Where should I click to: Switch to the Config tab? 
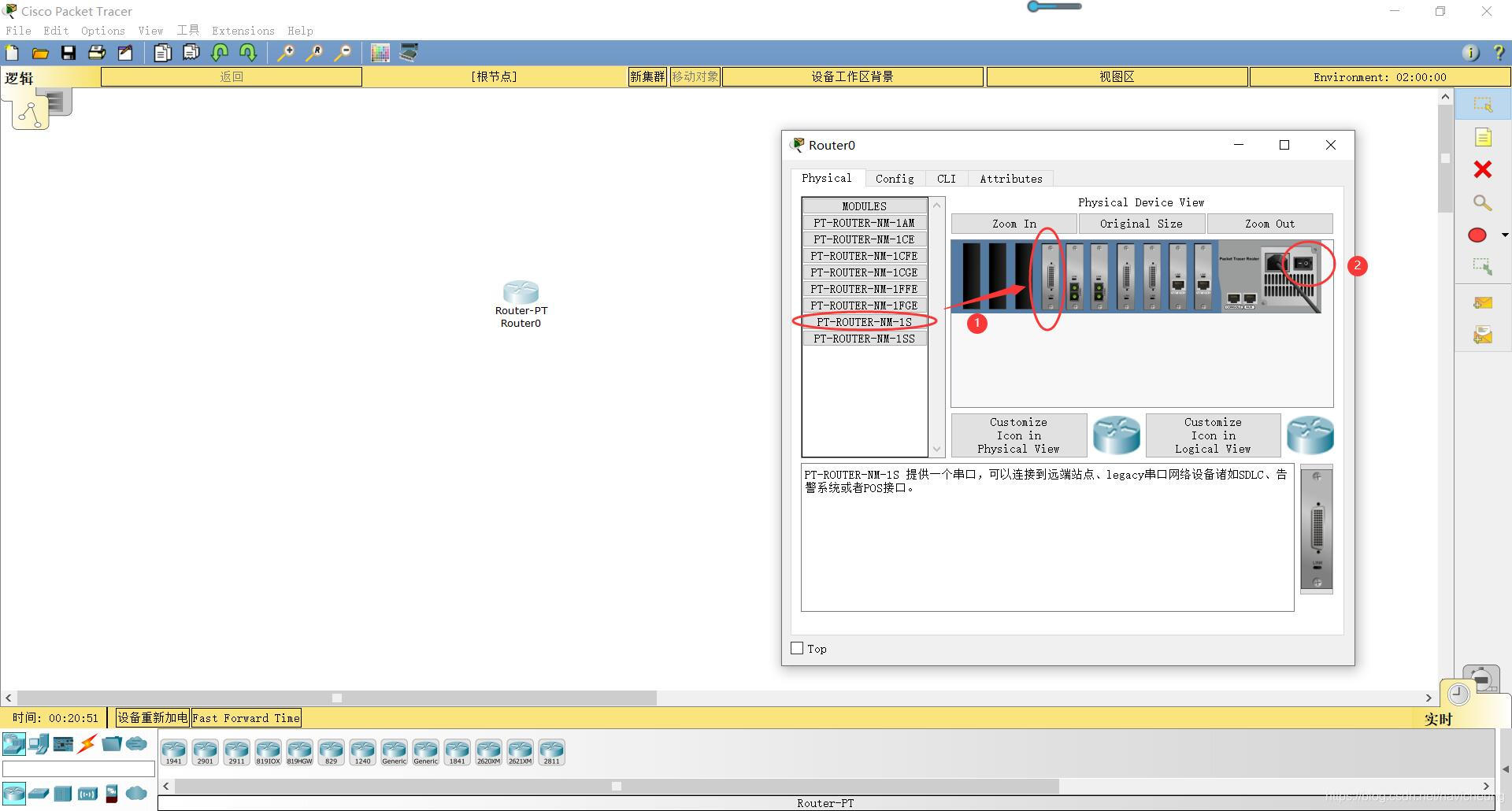click(895, 179)
